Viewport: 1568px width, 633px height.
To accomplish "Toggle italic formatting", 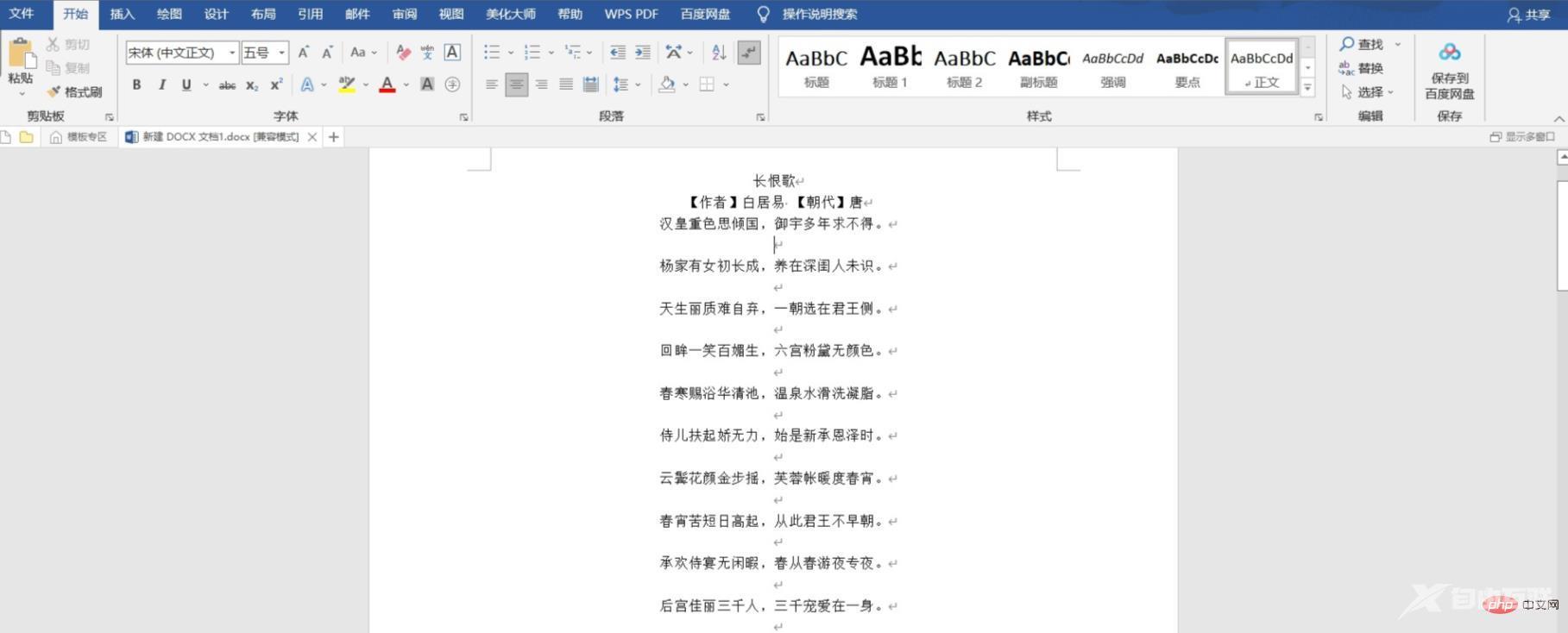I will (x=161, y=85).
